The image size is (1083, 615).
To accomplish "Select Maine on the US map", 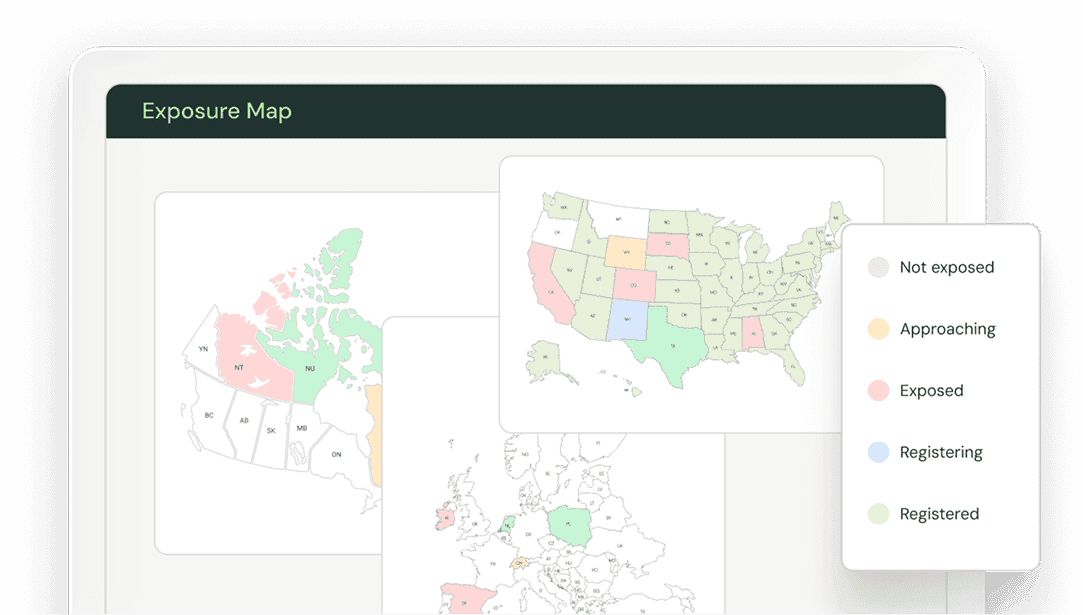I will tap(836, 217).
